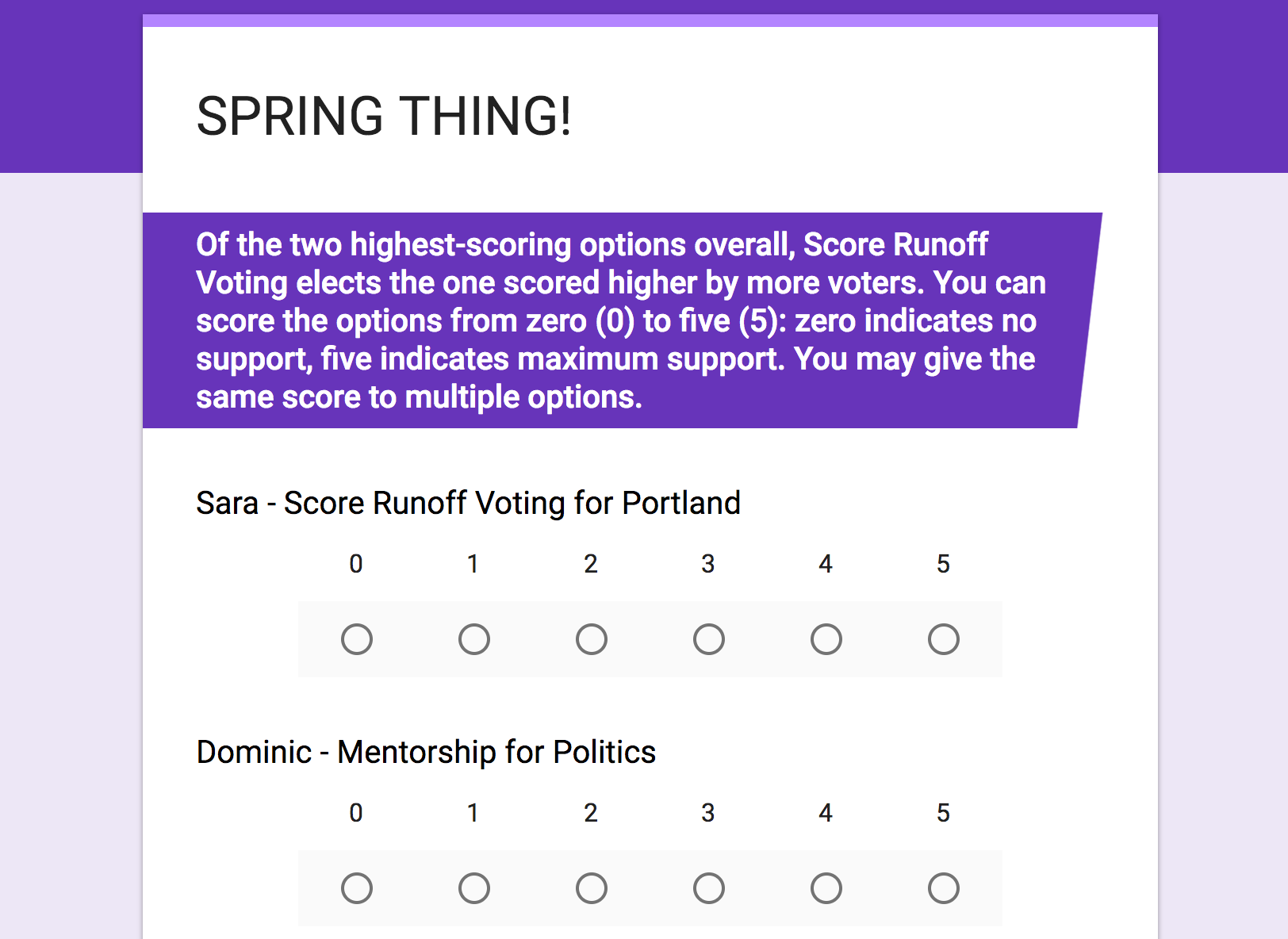Select the column header 5 above Dominic's row

(943, 812)
